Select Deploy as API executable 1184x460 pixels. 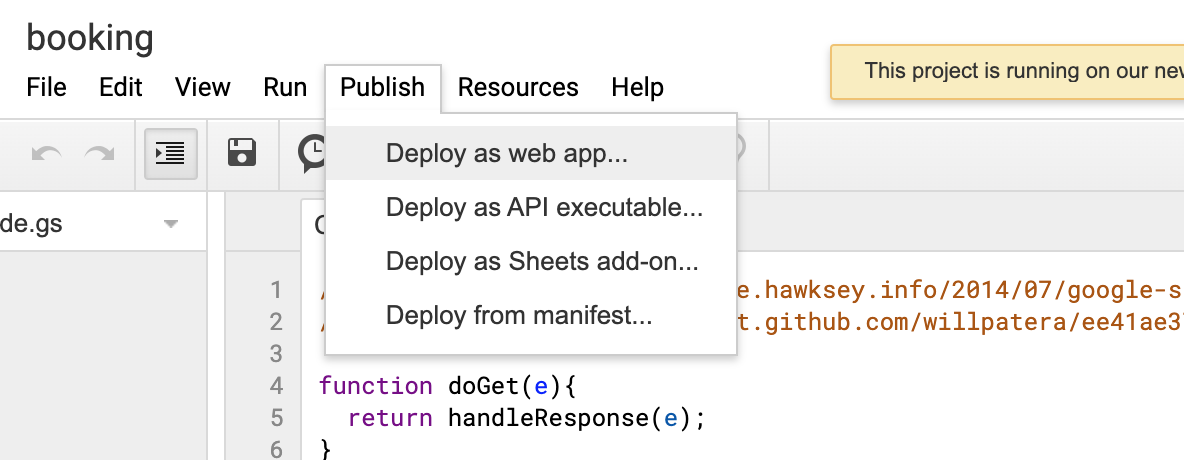point(544,208)
